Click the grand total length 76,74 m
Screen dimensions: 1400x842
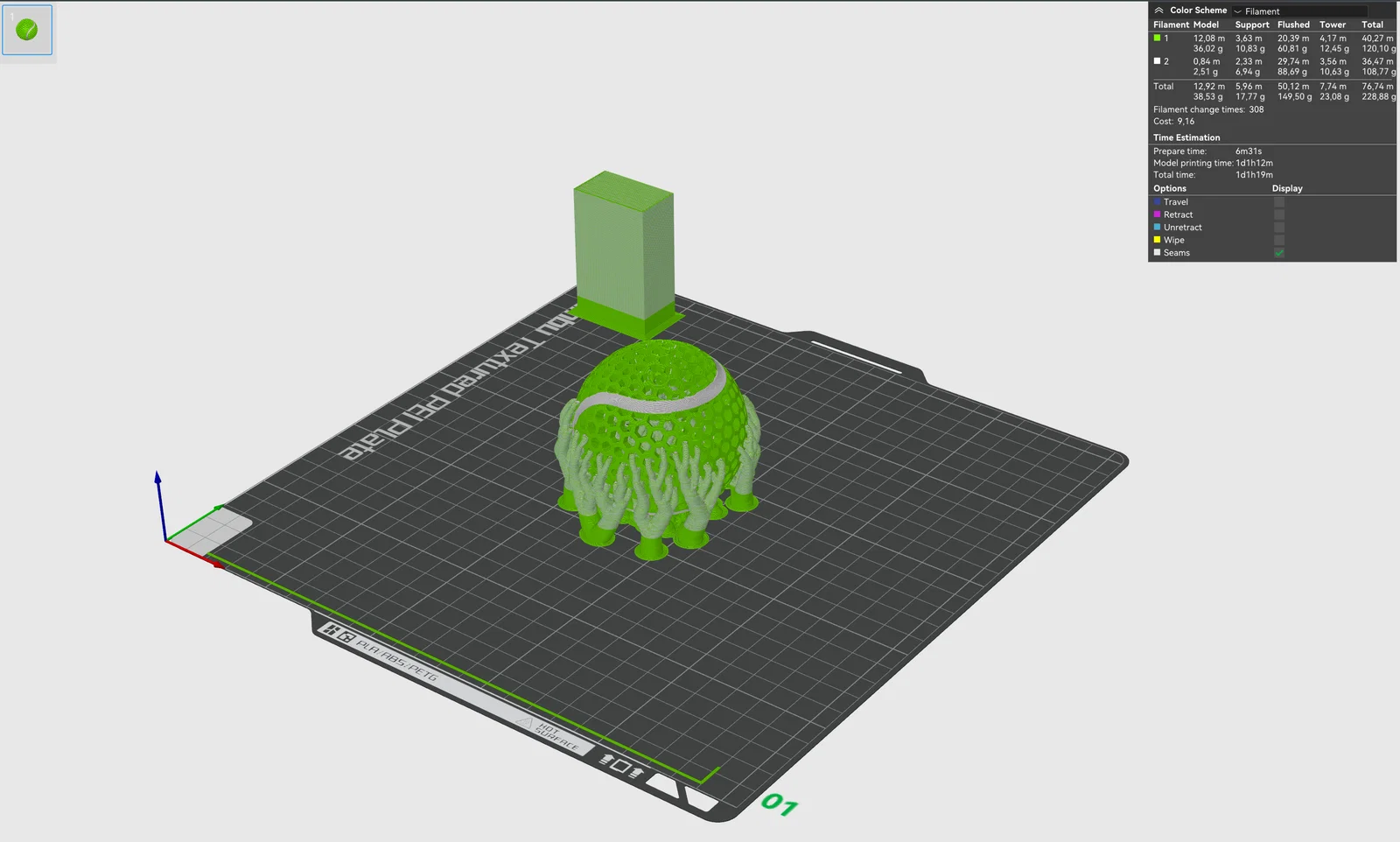click(x=1377, y=87)
